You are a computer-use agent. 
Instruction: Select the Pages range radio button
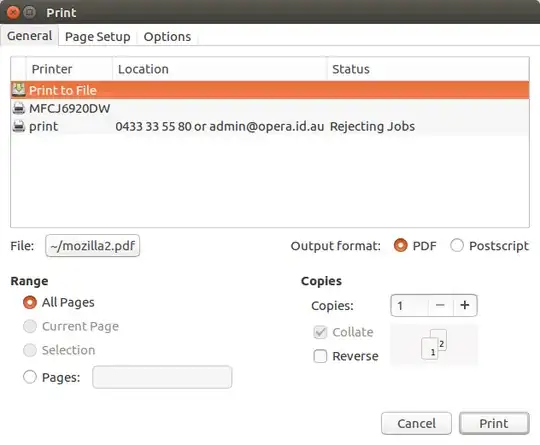click(30, 377)
